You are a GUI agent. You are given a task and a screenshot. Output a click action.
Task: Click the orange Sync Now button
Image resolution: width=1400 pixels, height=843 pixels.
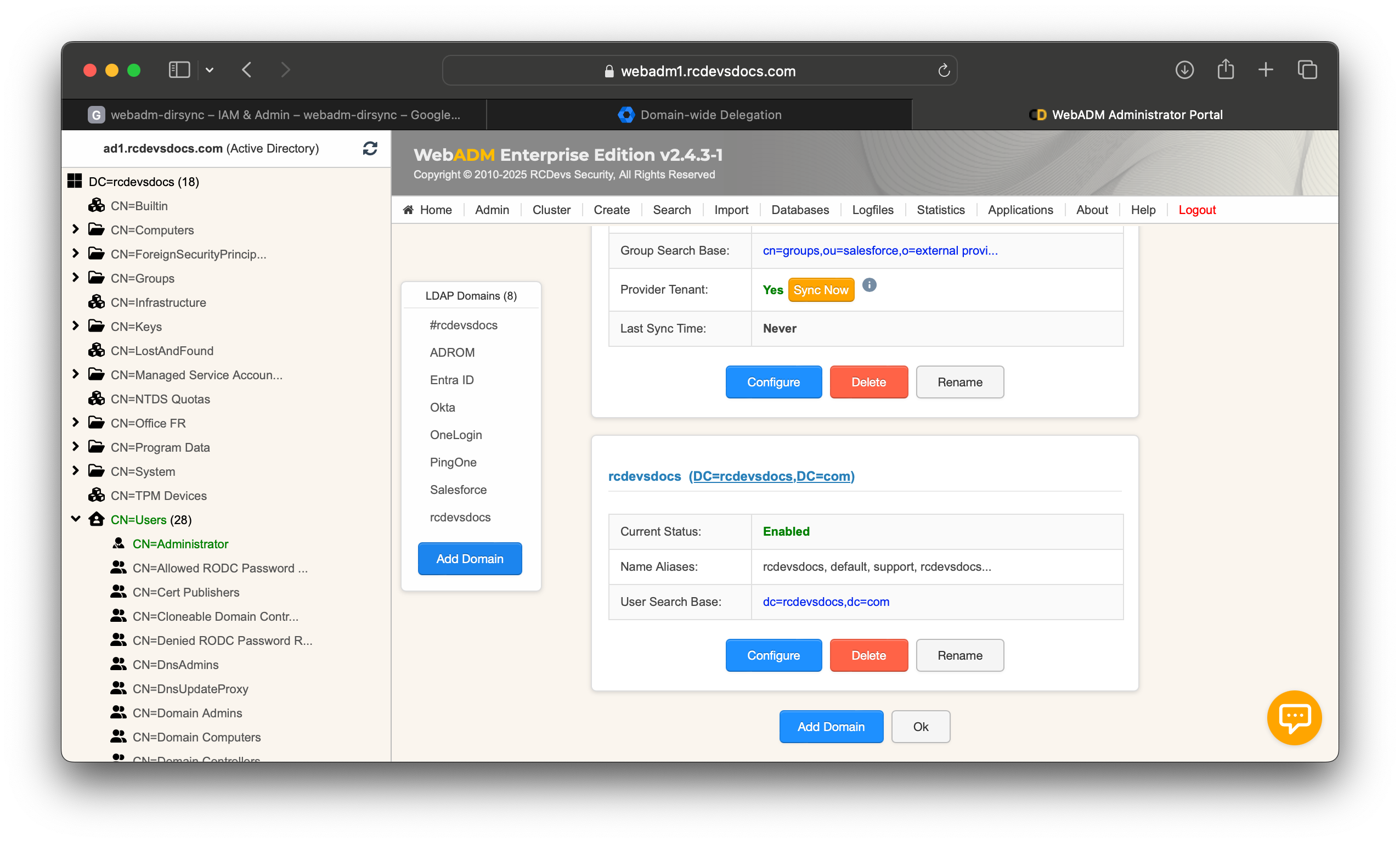pyautogui.click(x=820, y=290)
